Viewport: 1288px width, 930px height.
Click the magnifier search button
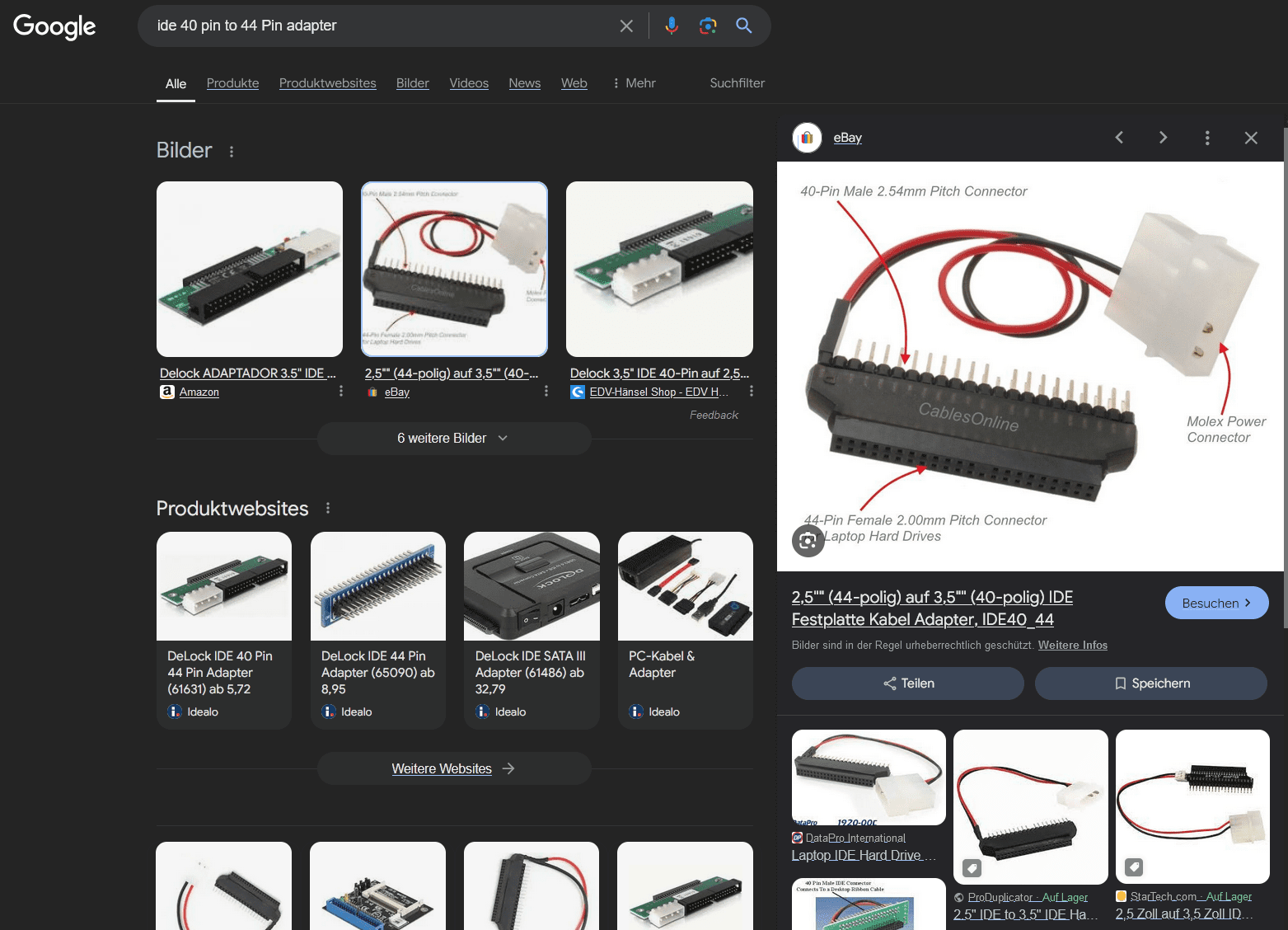tap(743, 26)
